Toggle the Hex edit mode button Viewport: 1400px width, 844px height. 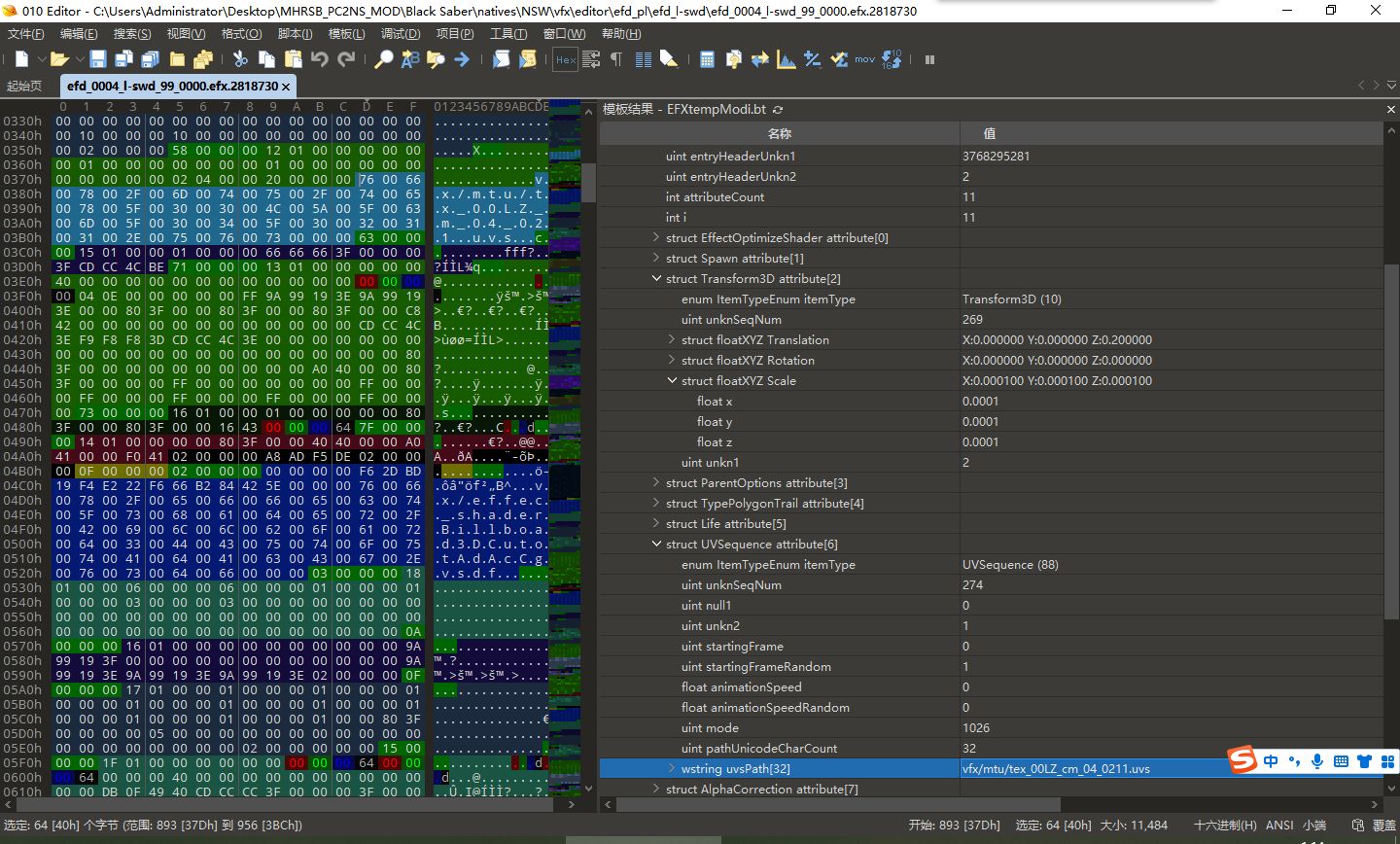(x=566, y=58)
